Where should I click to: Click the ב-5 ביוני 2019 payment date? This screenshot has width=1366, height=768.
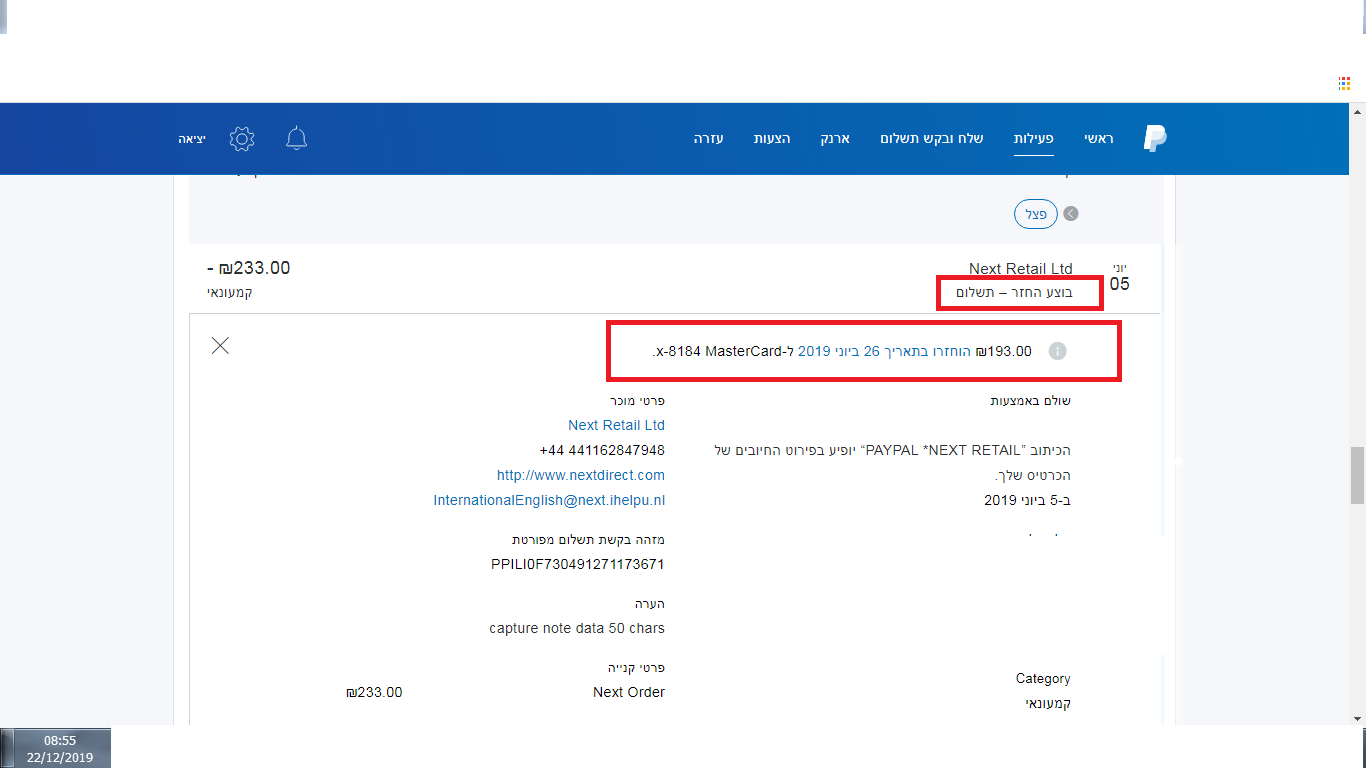click(x=1027, y=500)
